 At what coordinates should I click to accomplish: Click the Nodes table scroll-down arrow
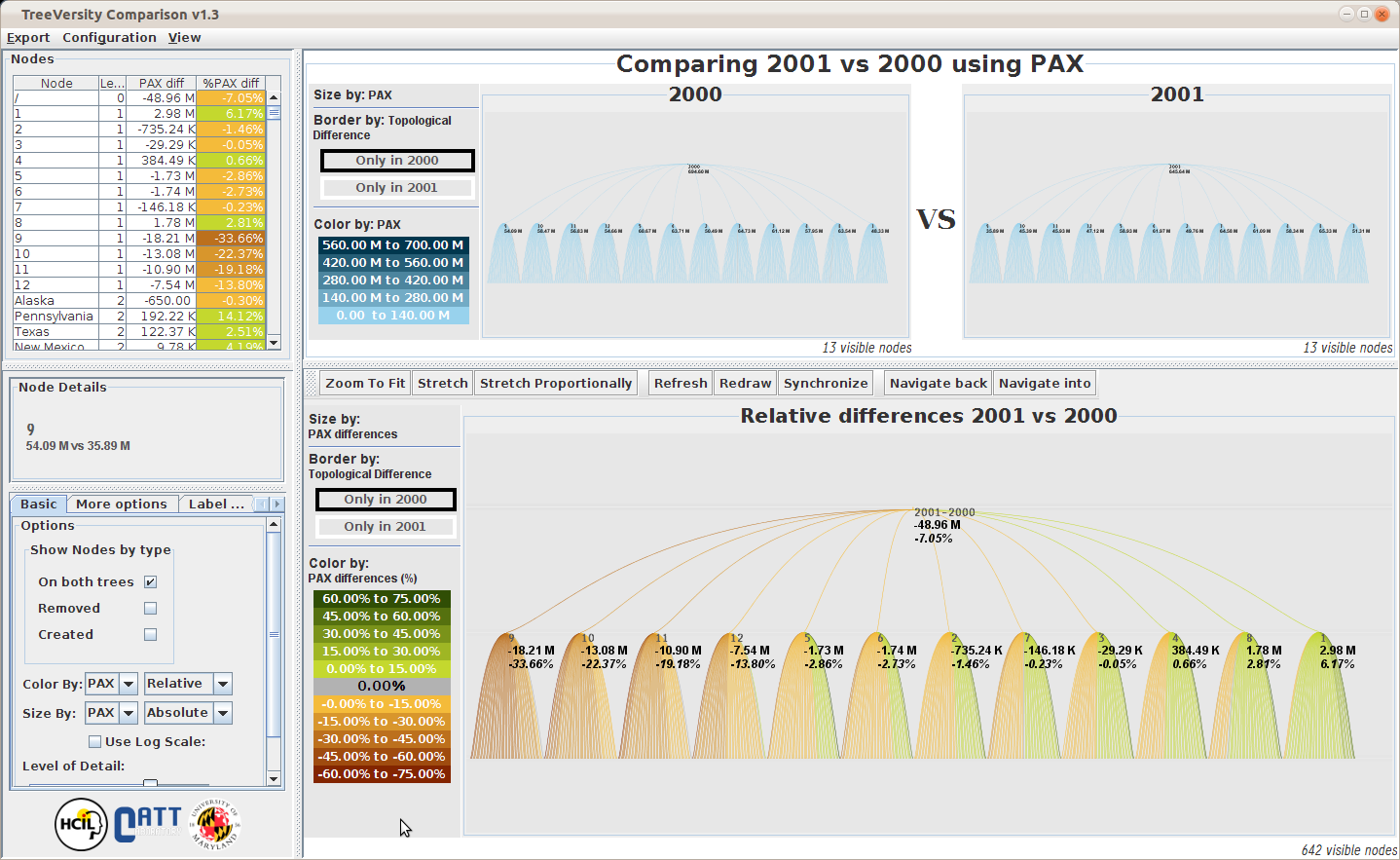[x=274, y=342]
